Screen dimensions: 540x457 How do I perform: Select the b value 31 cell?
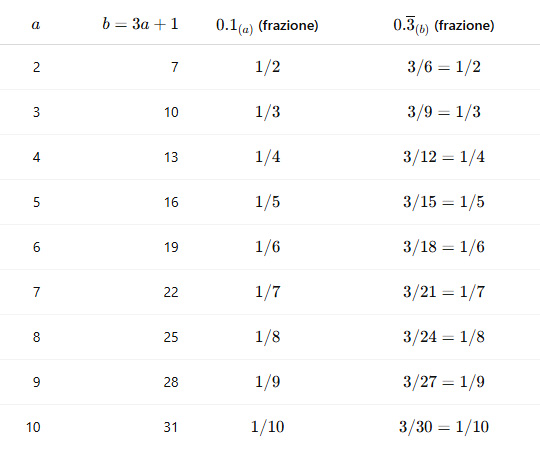click(171, 427)
